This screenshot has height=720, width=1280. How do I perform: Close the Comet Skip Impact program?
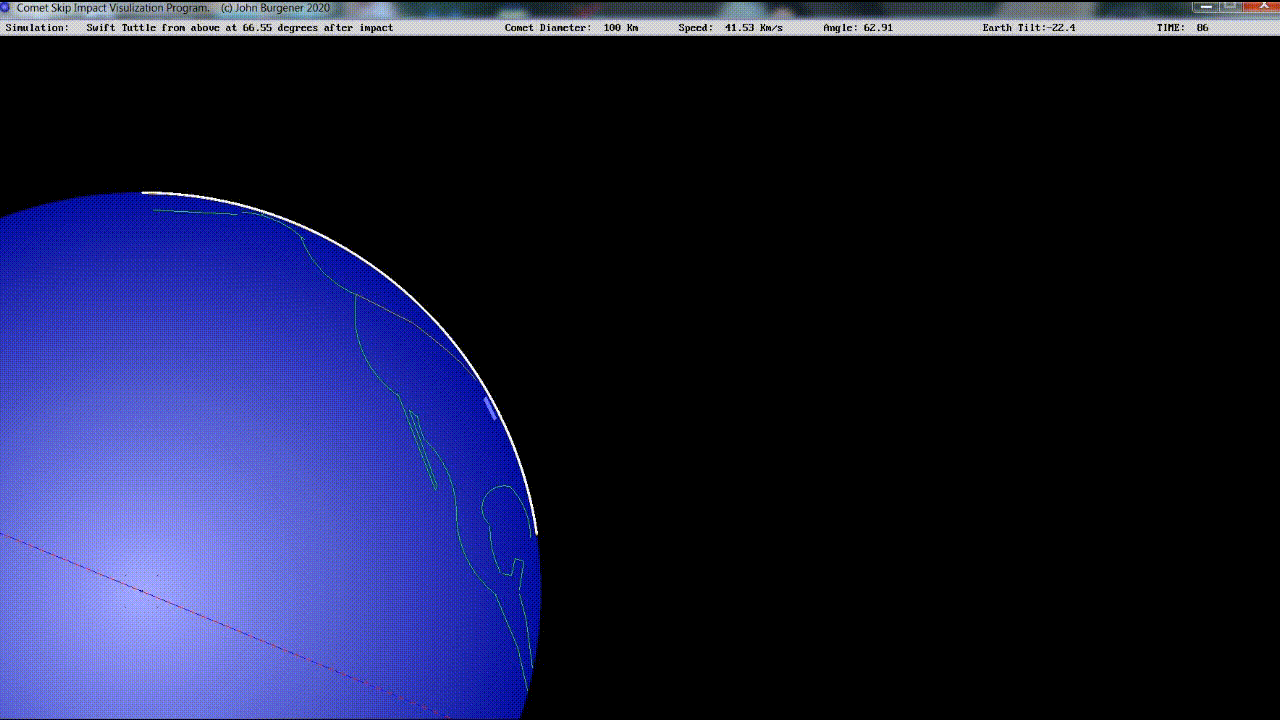(x=1260, y=6)
